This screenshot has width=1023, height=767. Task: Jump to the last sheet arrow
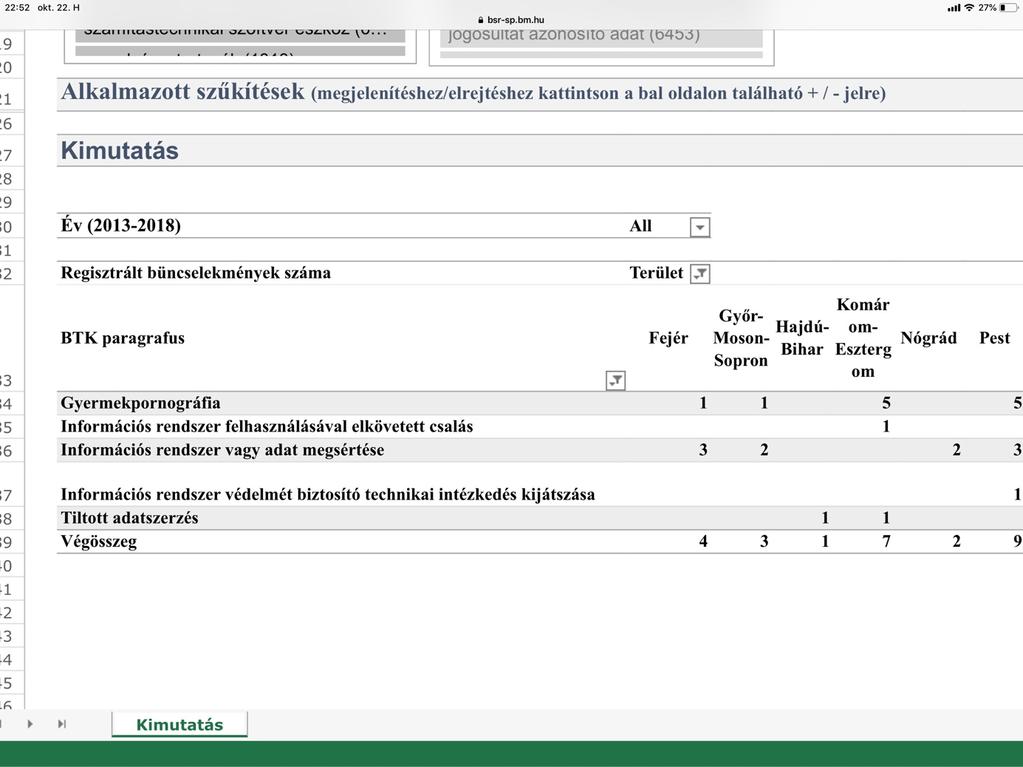pyautogui.click(x=62, y=724)
